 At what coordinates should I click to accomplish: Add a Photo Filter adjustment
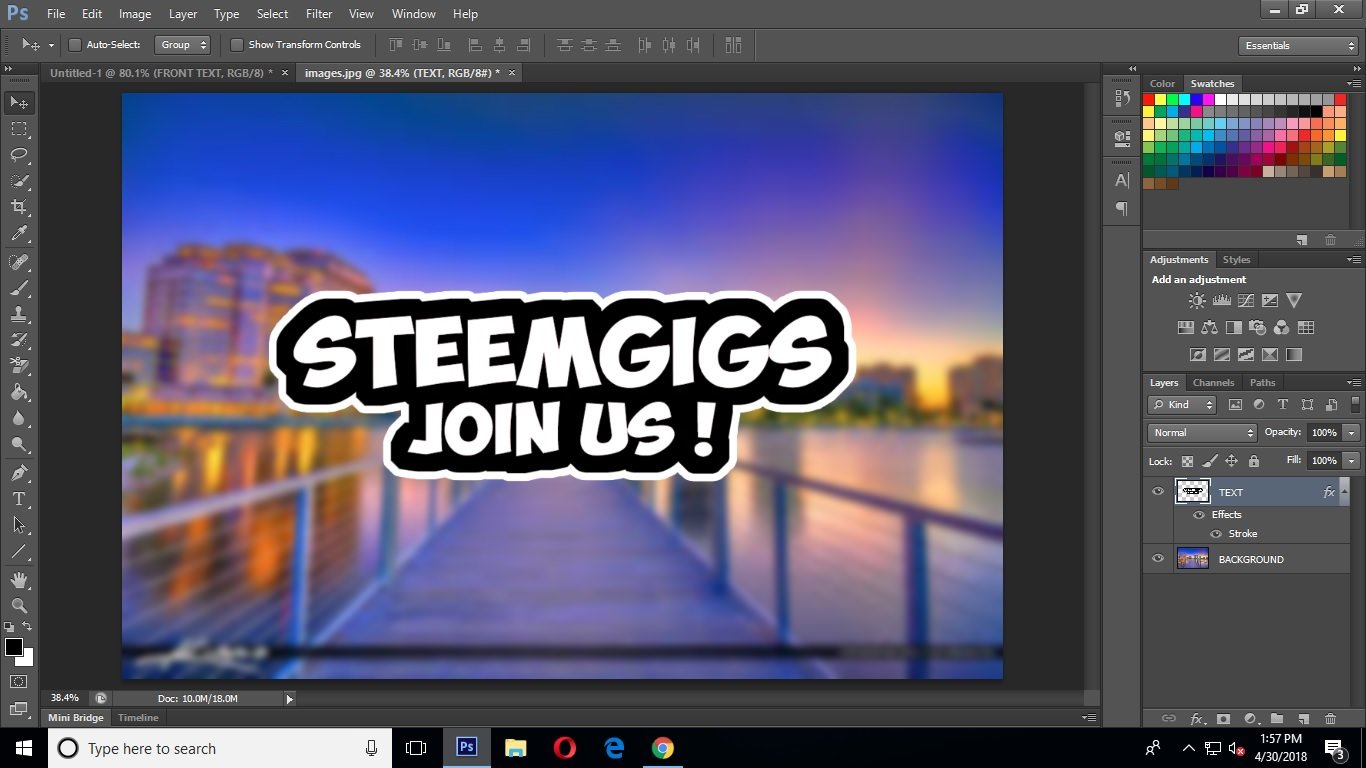click(x=1257, y=327)
